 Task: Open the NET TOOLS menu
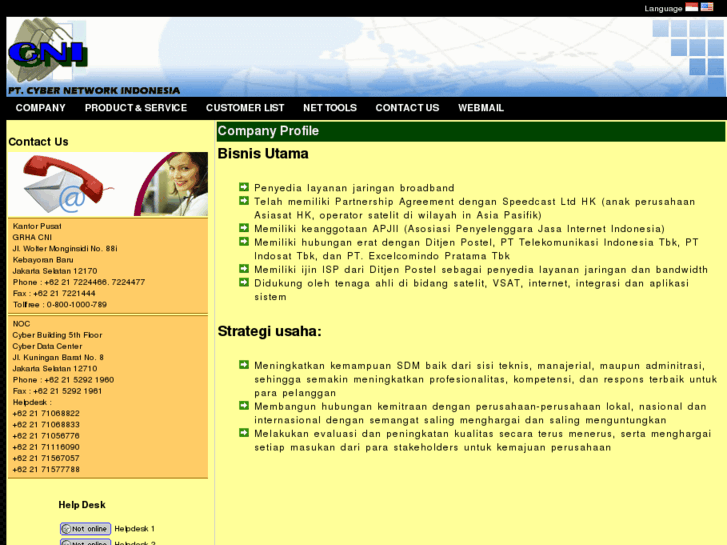[x=330, y=108]
